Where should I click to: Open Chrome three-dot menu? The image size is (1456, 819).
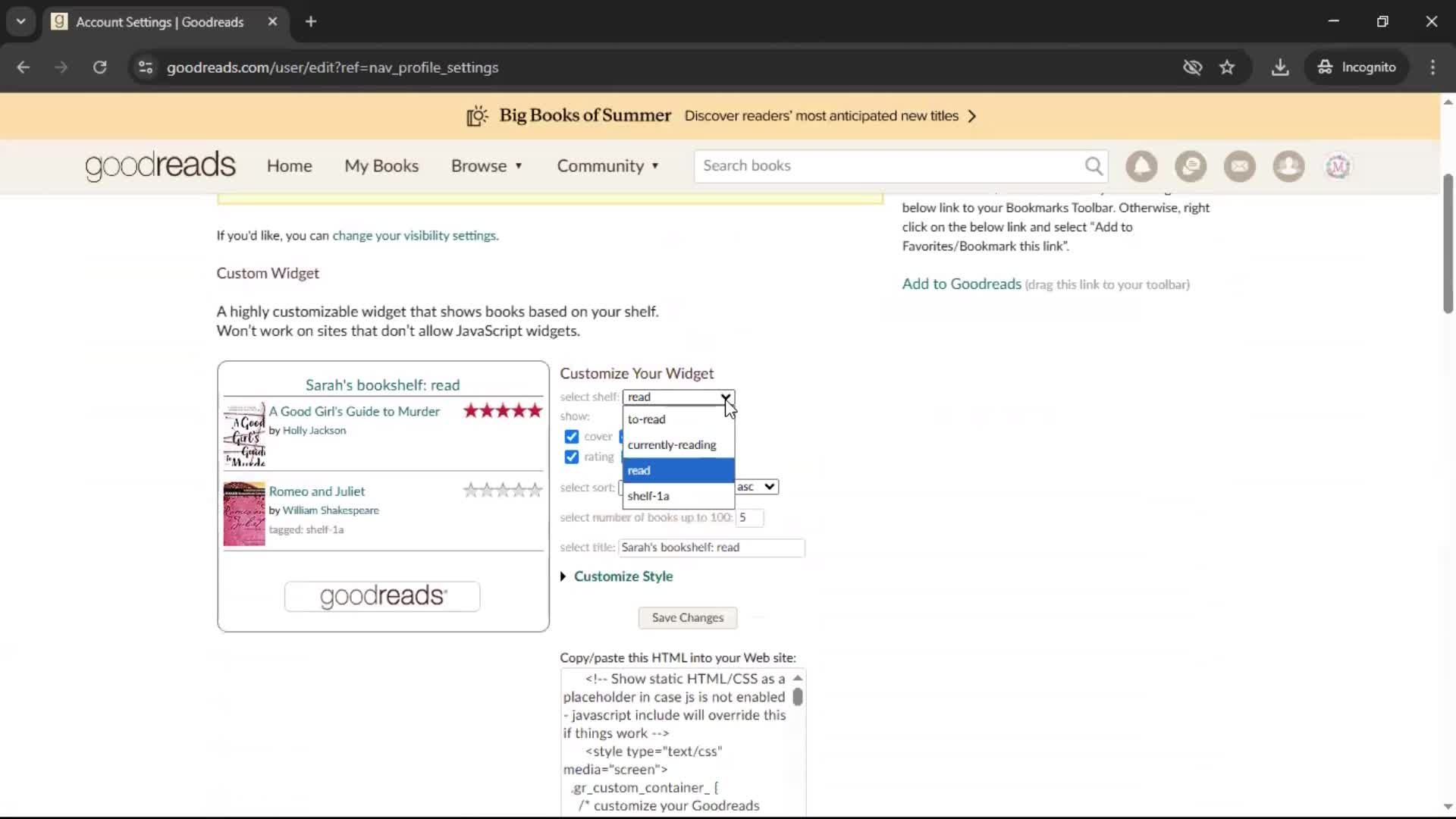tap(1432, 67)
